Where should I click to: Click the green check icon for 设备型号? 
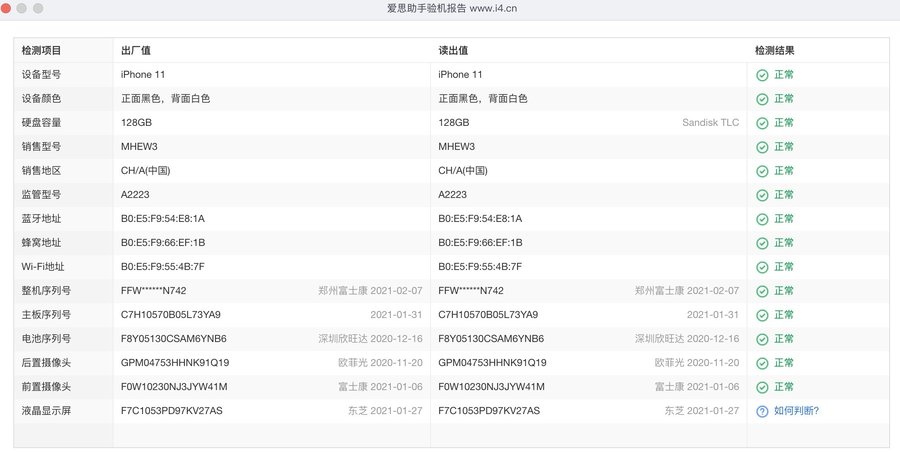tap(762, 75)
